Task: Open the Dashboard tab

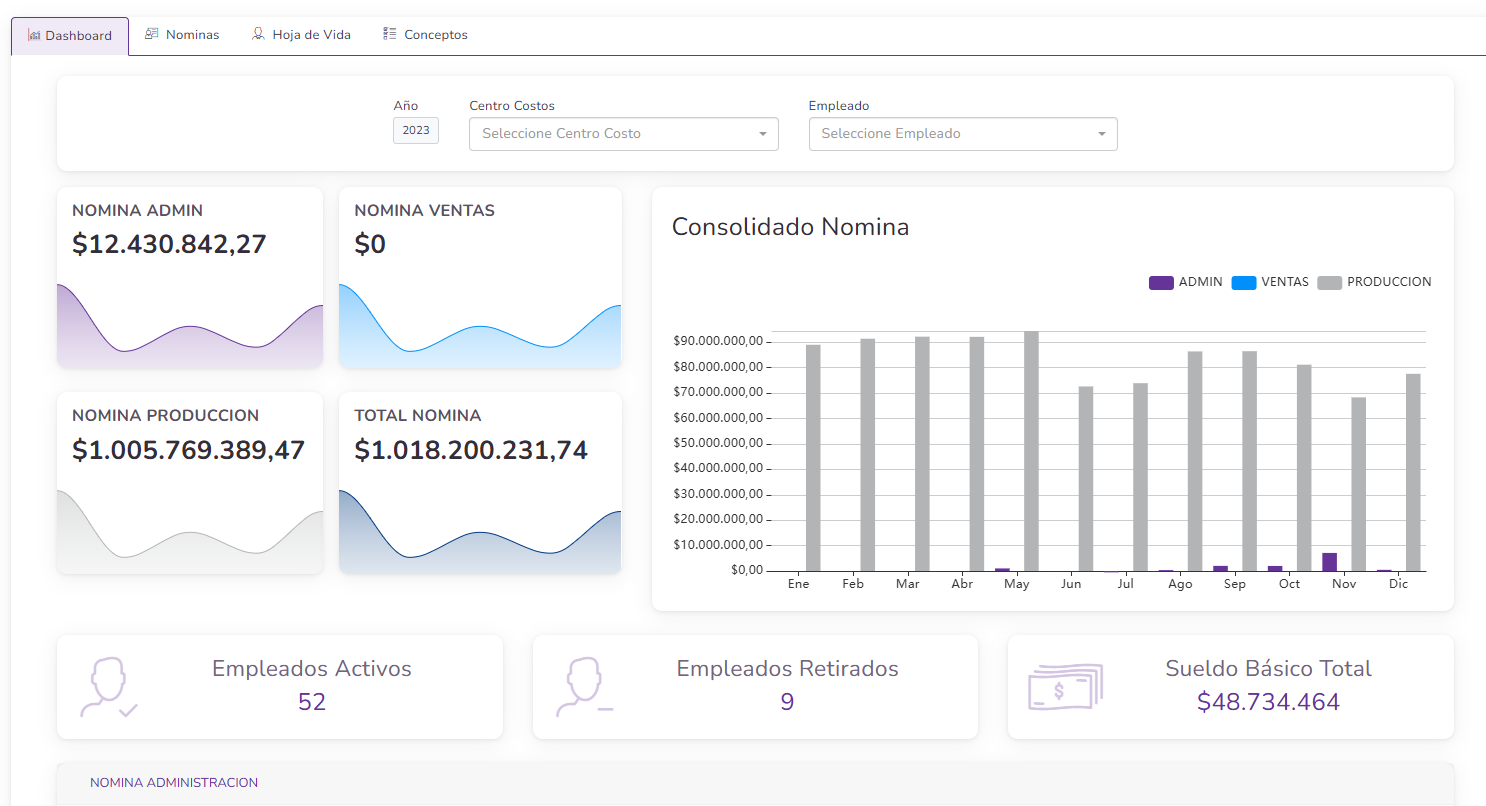Action: 70,36
